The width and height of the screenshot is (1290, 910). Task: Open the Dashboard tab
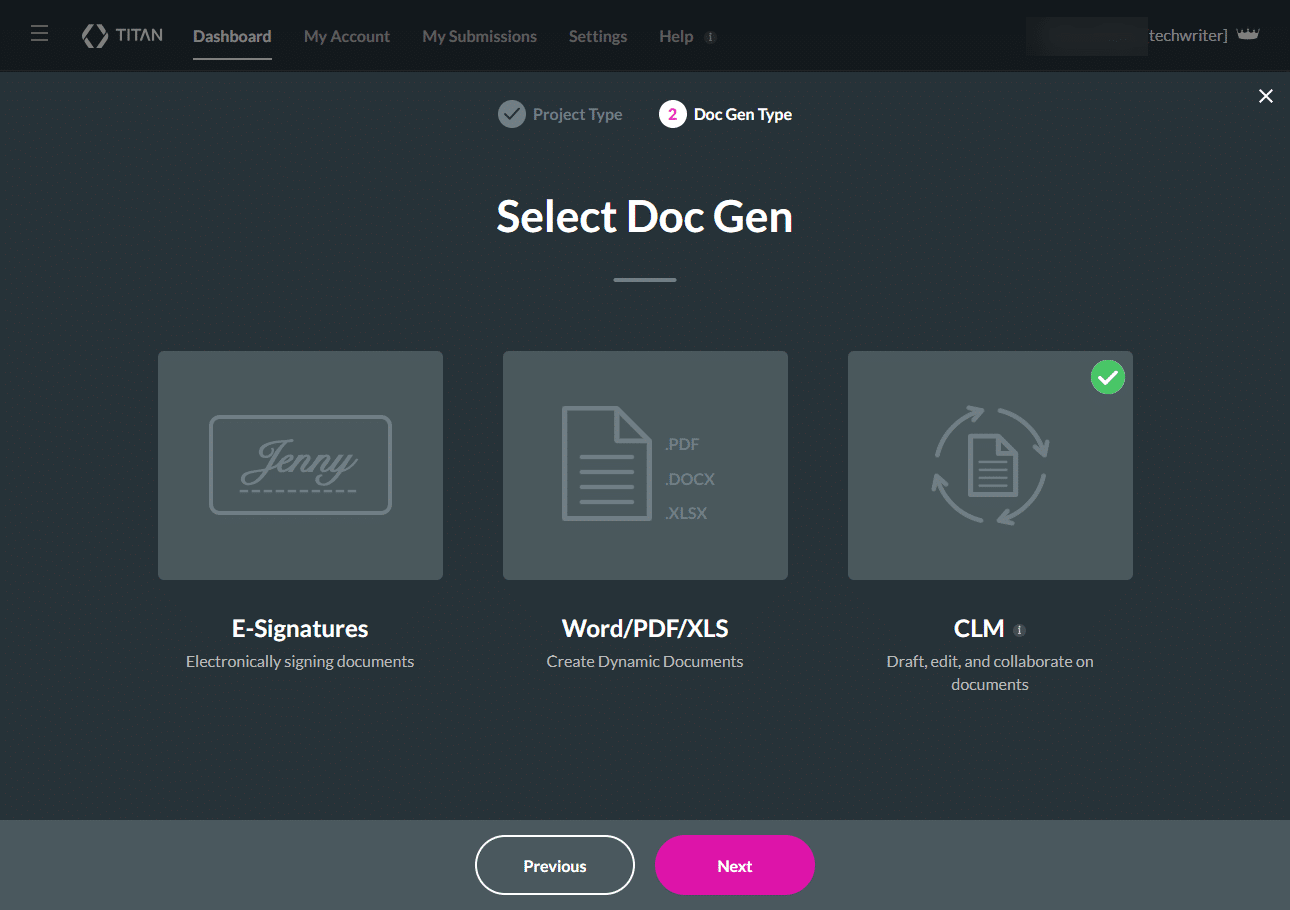[x=232, y=36]
